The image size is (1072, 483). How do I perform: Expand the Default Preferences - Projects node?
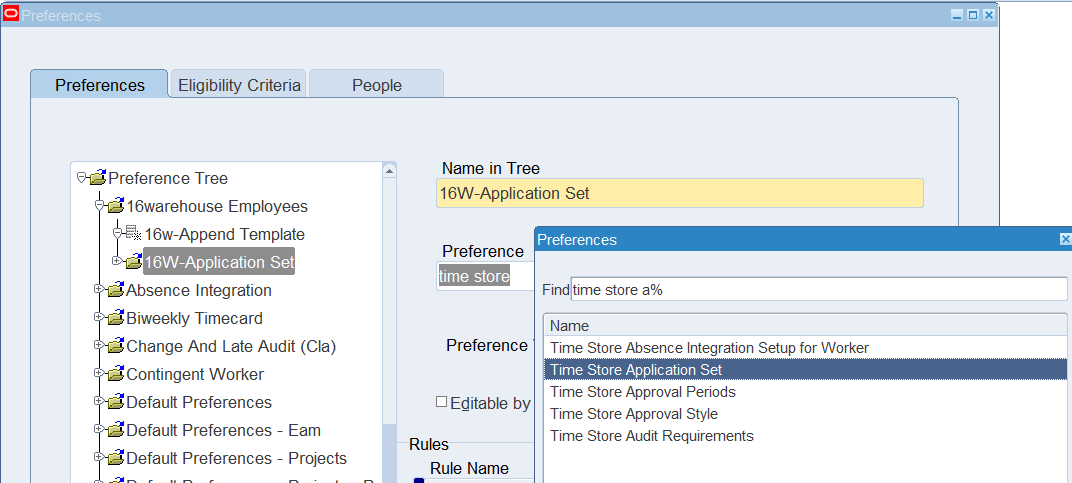coord(99,457)
